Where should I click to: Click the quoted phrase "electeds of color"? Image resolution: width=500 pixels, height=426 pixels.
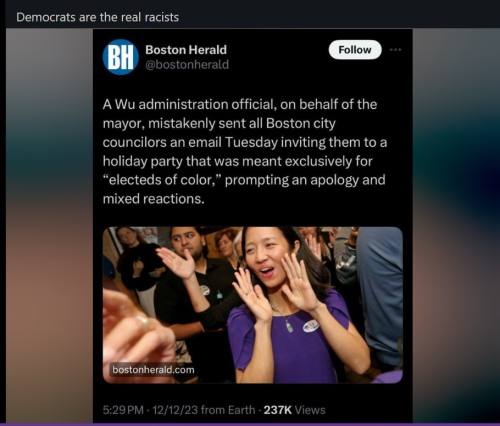pyautogui.click(x=160, y=180)
